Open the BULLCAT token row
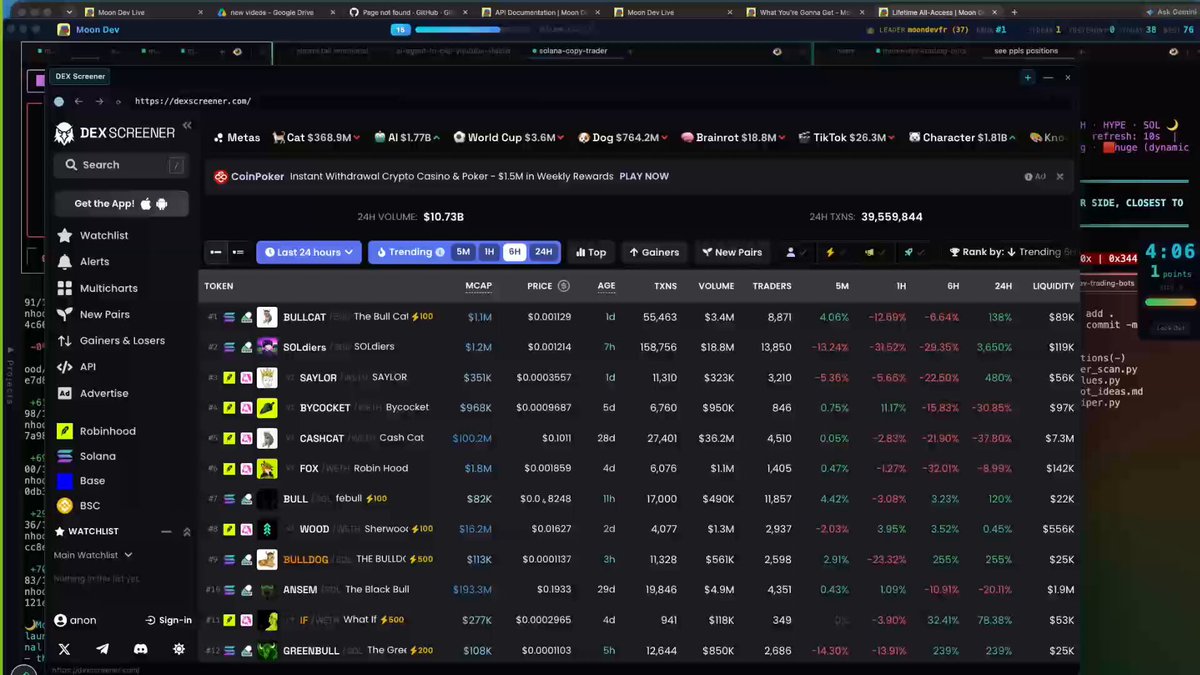Image resolution: width=1200 pixels, height=675 pixels. (x=640, y=317)
